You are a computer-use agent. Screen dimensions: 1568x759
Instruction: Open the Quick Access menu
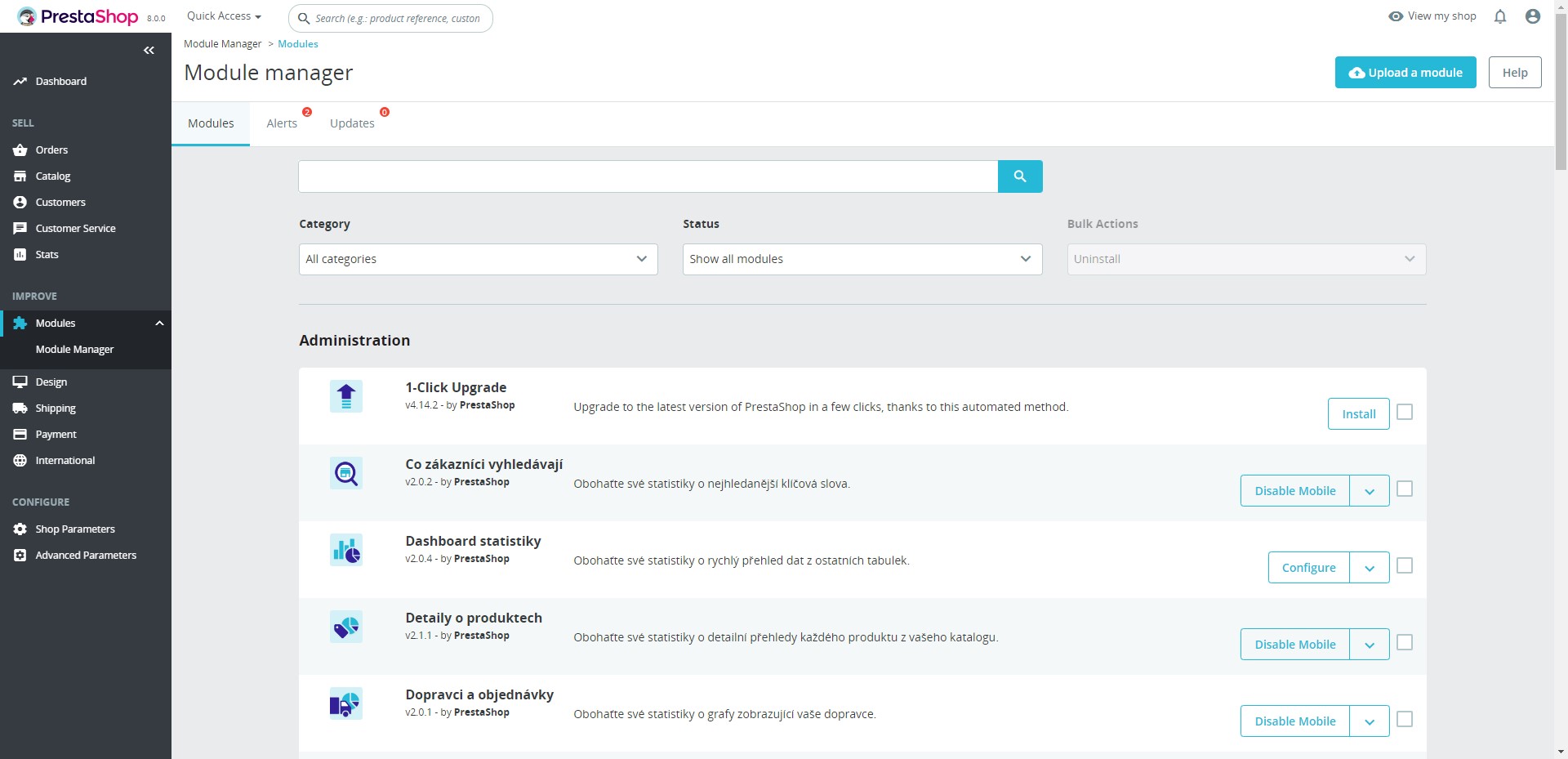pyautogui.click(x=222, y=16)
